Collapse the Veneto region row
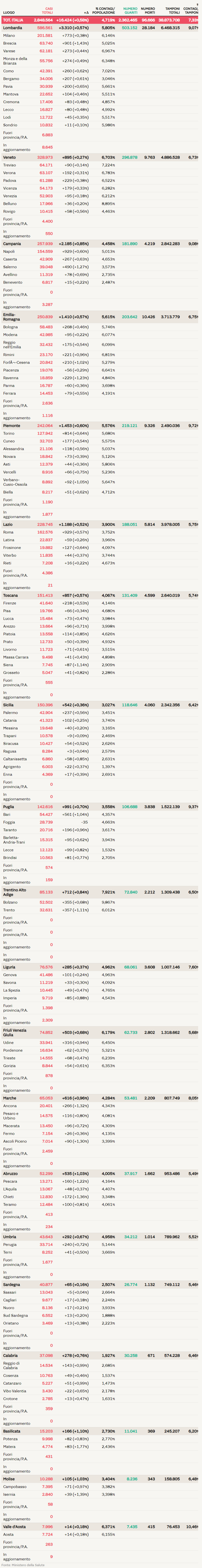 tap(101, 158)
